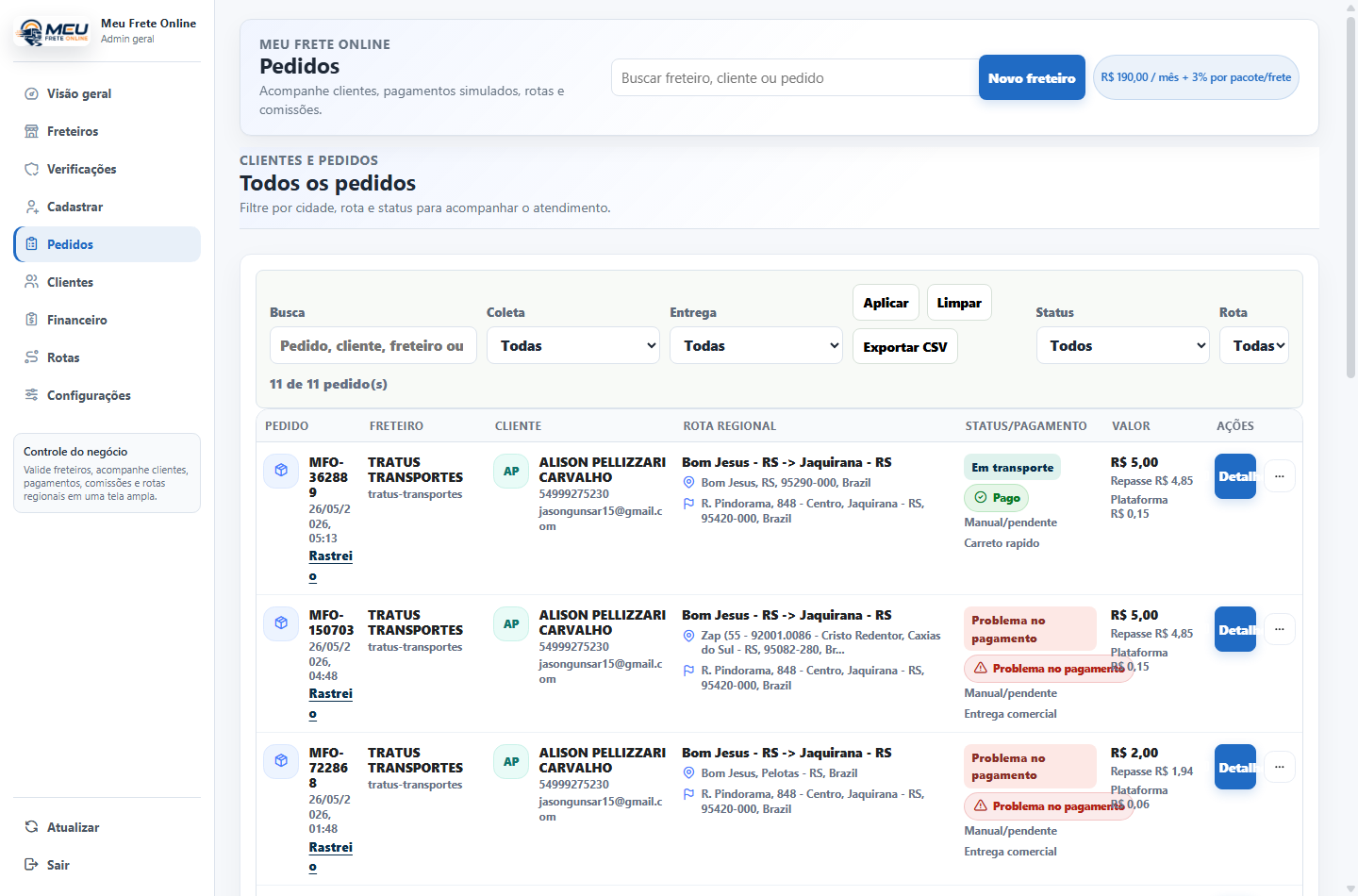Screen dimensions: 1358x896
Task: Open Rastreio link for order MFO-362889
Action: click(x=330, y=566)
